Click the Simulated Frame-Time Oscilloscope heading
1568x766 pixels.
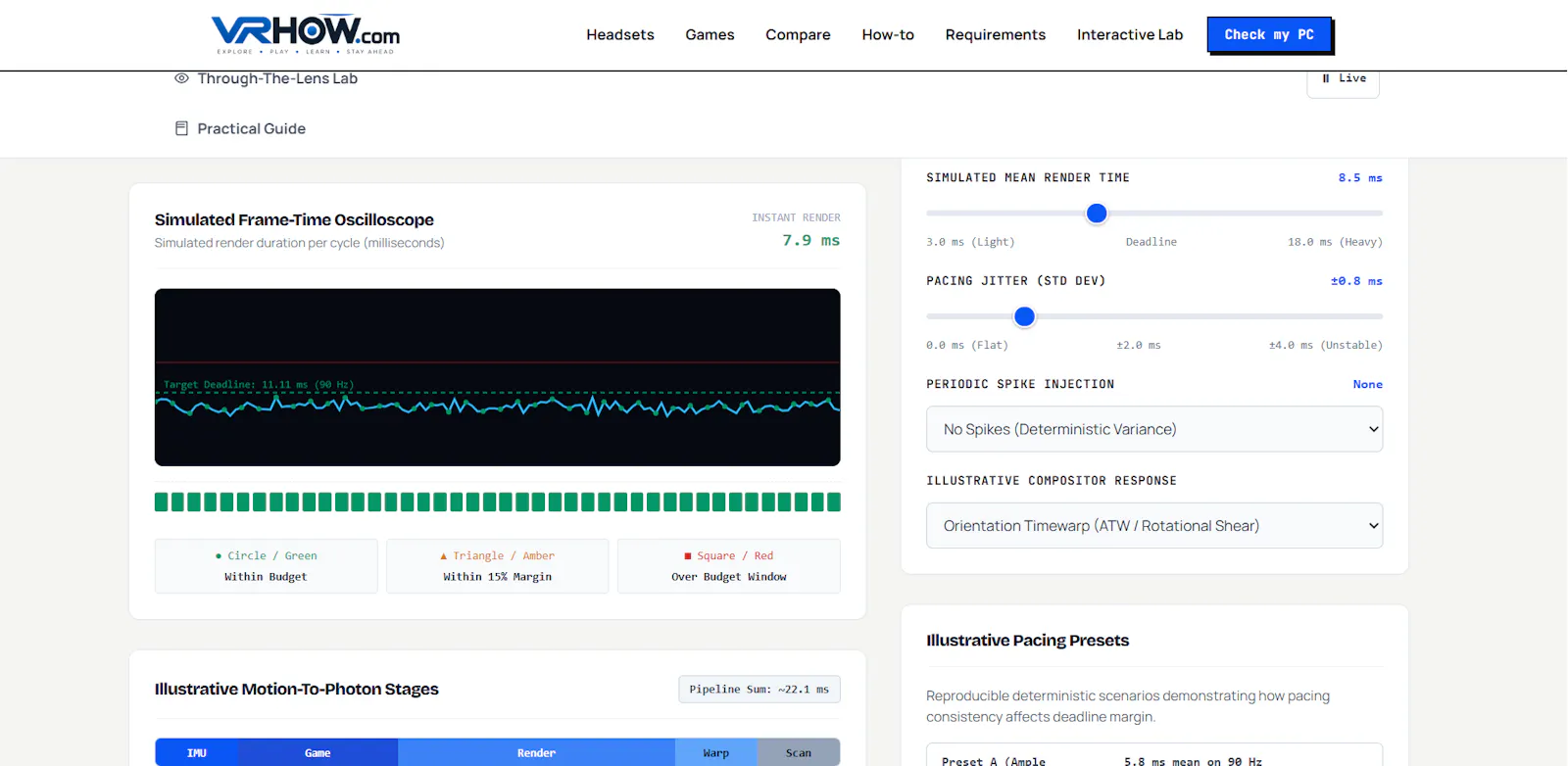[294, 220]
